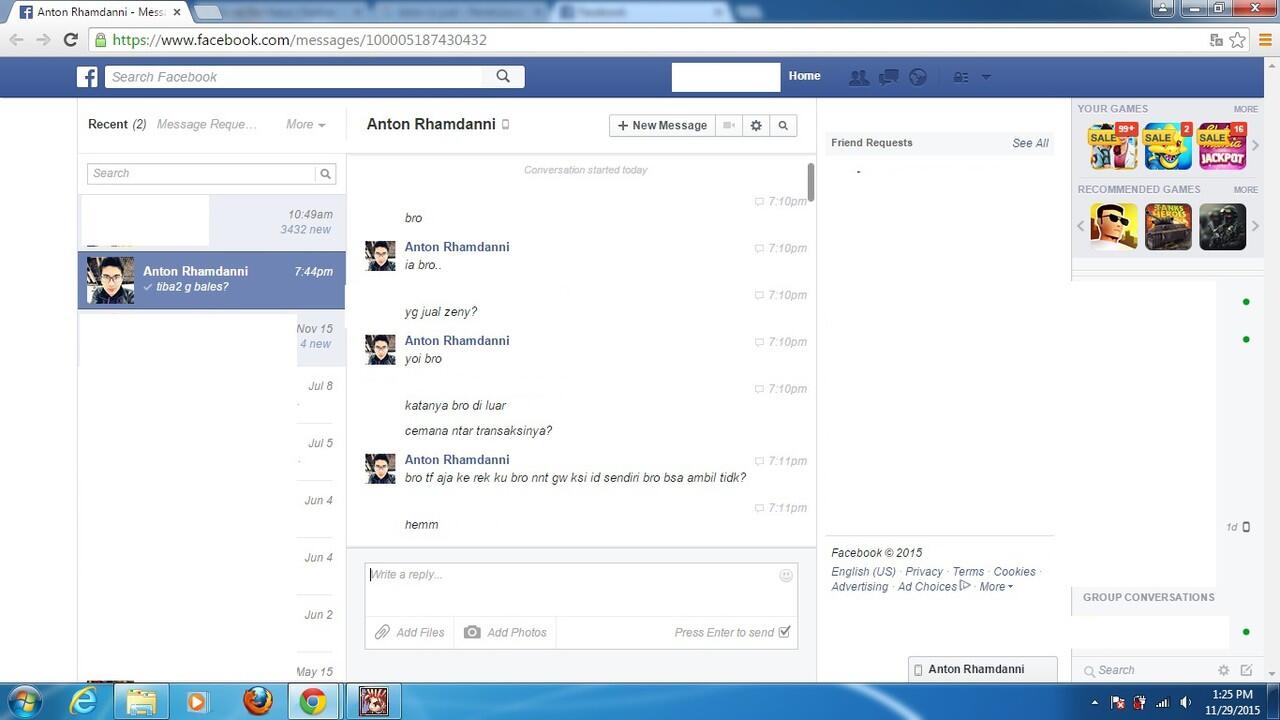
Task: Click sender name above 'ia bro..' message
Action: tap(457, 247)
